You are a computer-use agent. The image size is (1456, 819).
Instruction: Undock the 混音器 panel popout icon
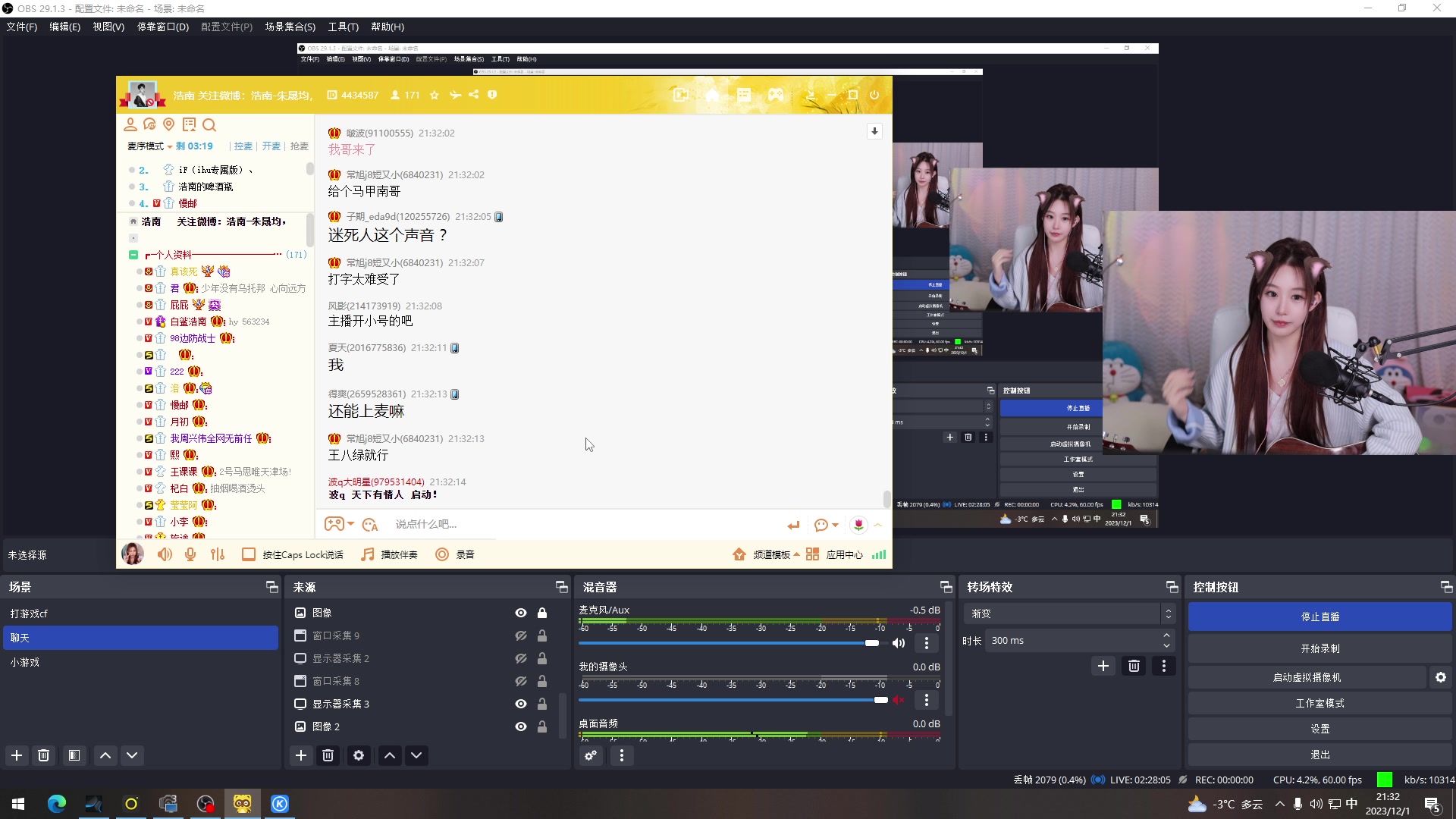(x=946, y=587)
